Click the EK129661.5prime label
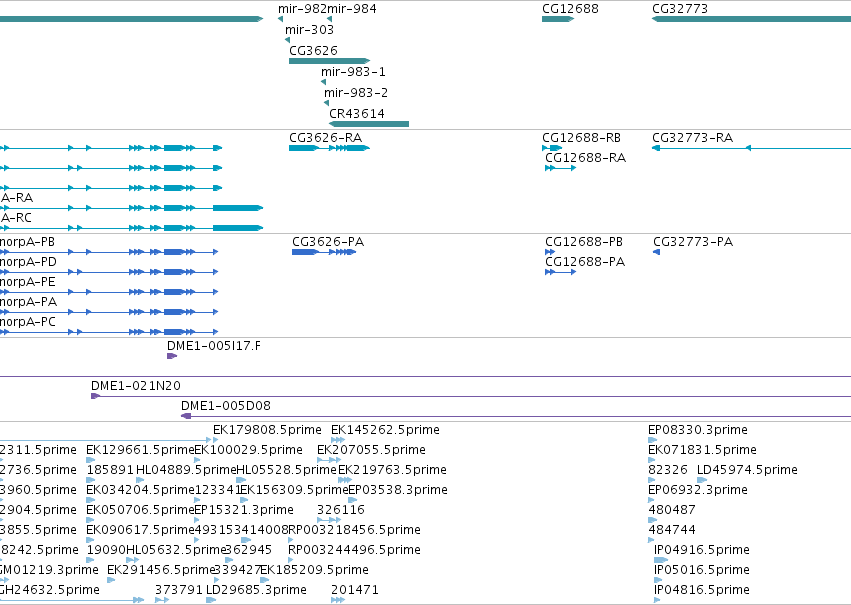Image resolution: width=851 pixels, height=605 pixels. tap(140, 450)
